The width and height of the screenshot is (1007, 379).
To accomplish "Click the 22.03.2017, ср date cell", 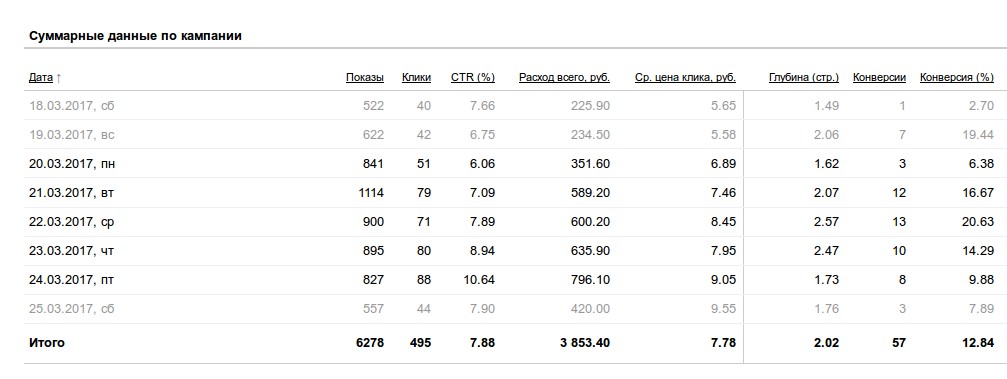I will click(x=71, y=222).
